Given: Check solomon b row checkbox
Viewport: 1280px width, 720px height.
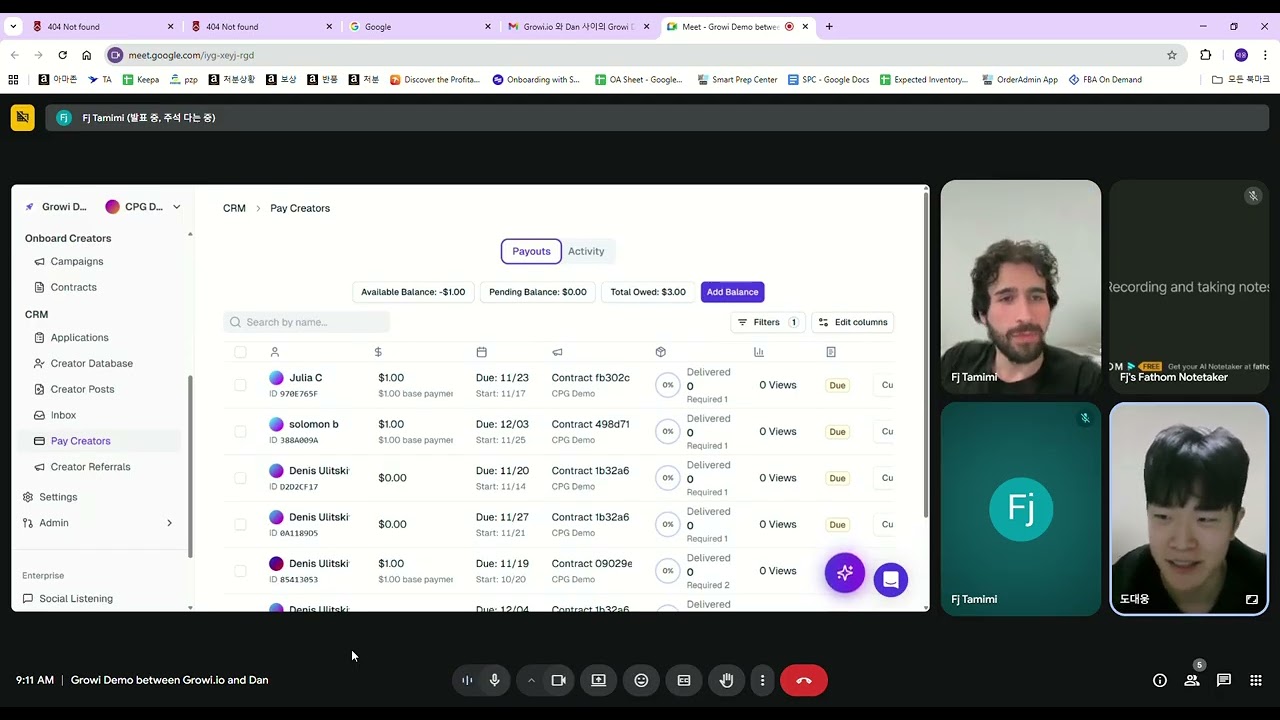Looking at the screenshot, I should [x=240, y=431].
